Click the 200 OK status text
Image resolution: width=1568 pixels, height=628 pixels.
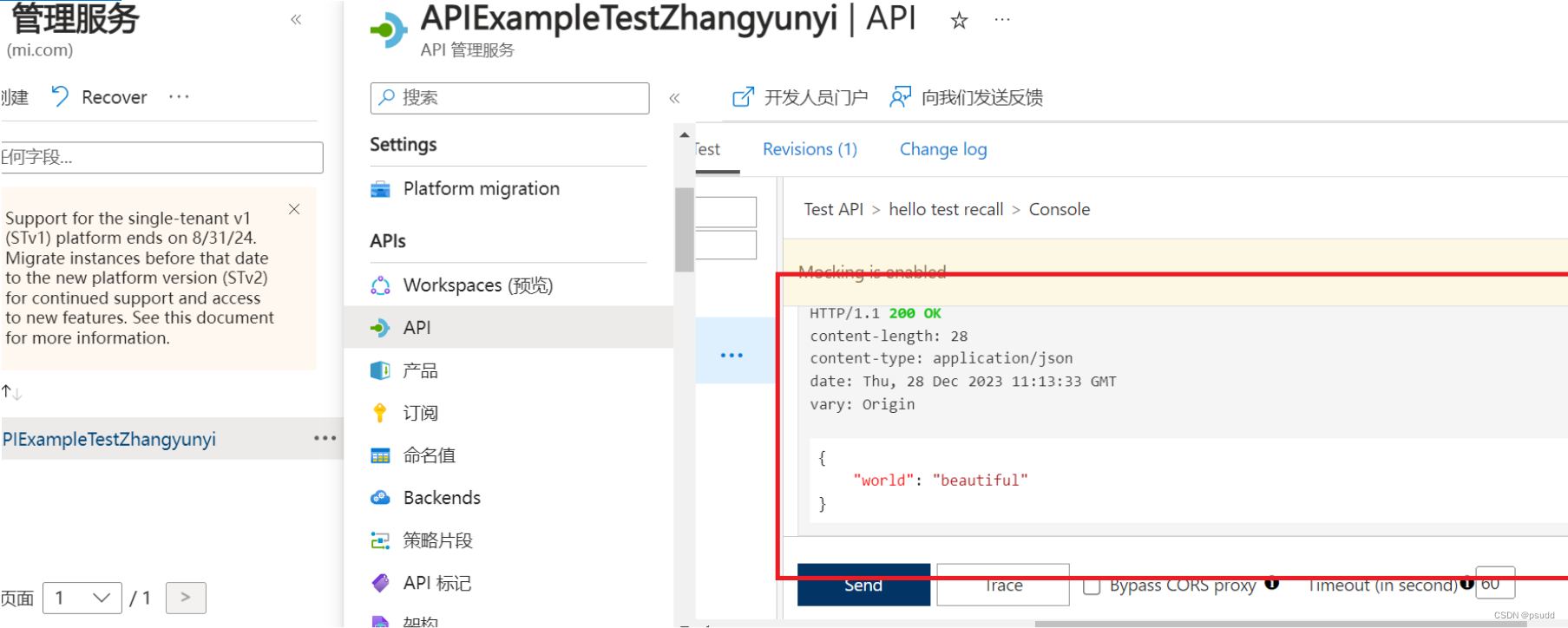915,313
